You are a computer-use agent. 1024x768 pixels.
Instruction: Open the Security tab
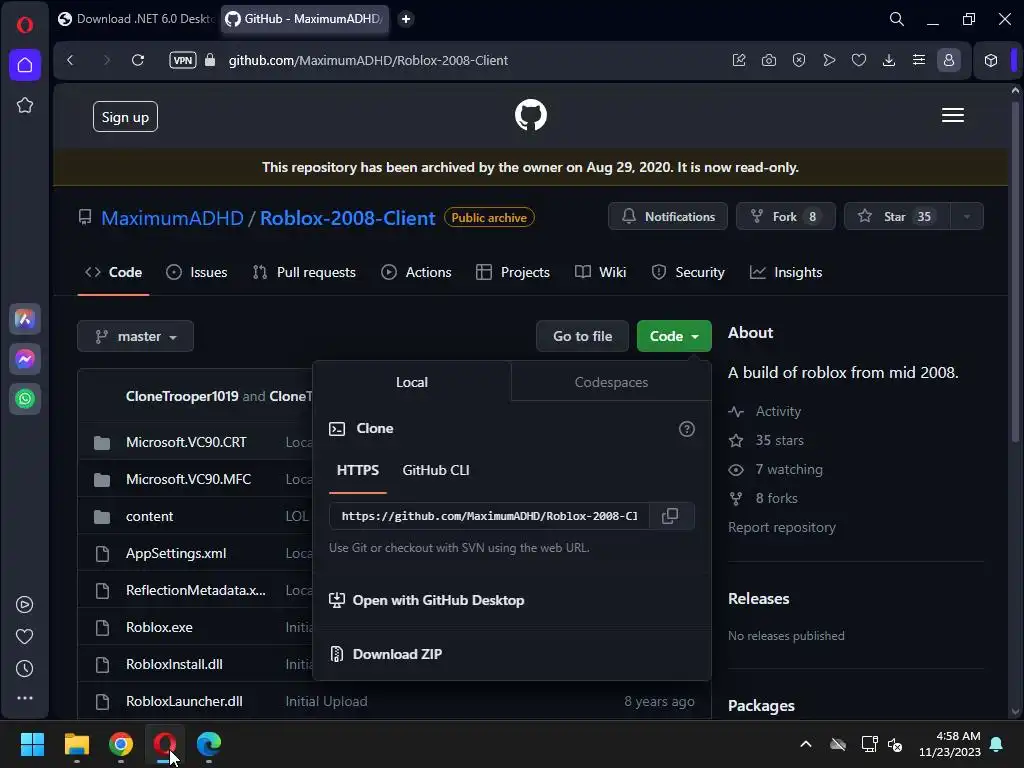[688, 272]
